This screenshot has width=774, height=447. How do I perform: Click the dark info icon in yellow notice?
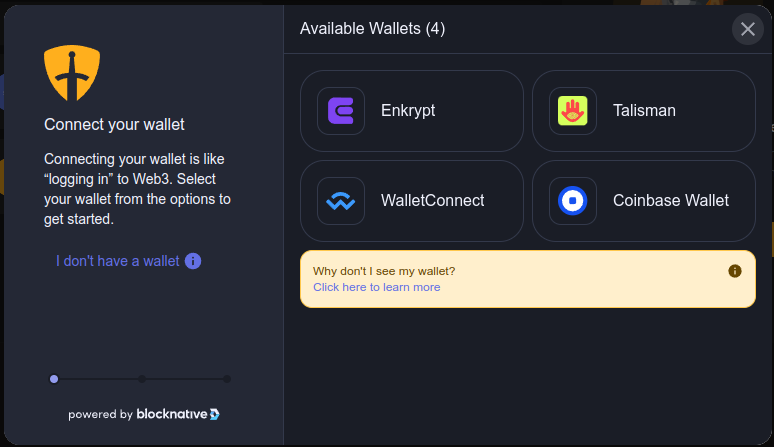pyautogui.click(x=735, y=271)
